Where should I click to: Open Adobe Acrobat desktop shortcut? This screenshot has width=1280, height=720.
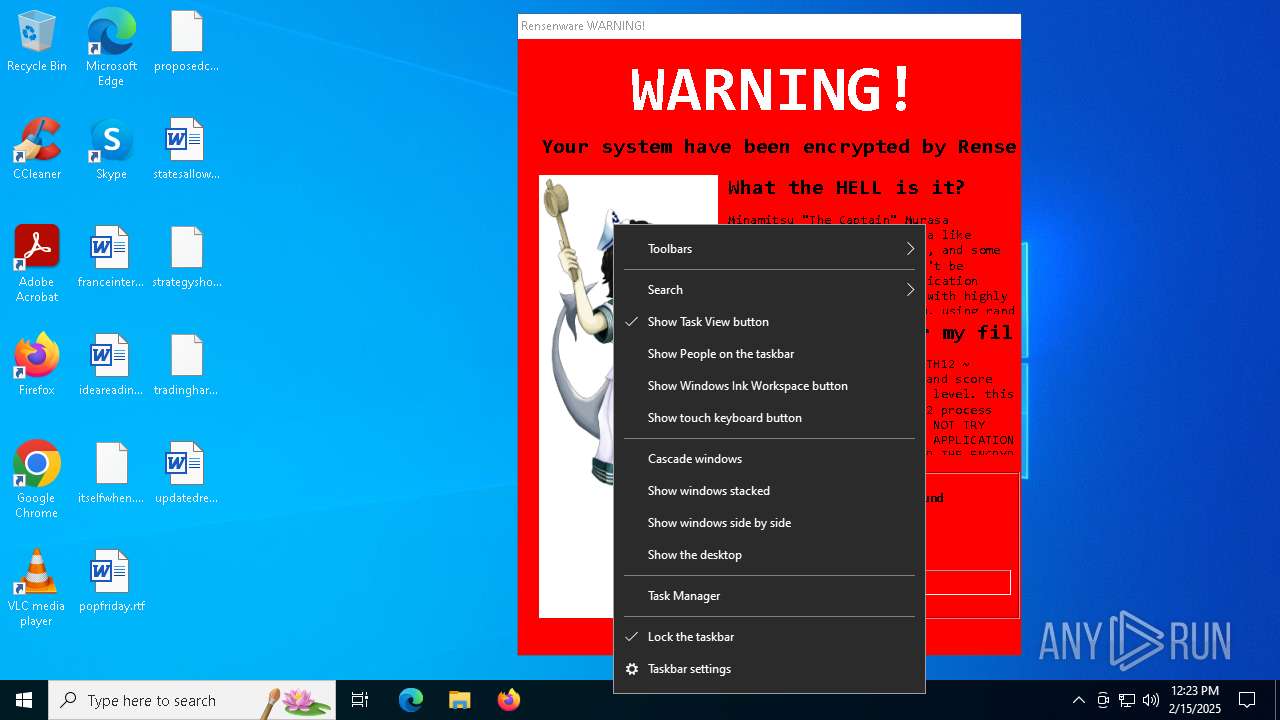pyautogui.click(x=37, y=264)
